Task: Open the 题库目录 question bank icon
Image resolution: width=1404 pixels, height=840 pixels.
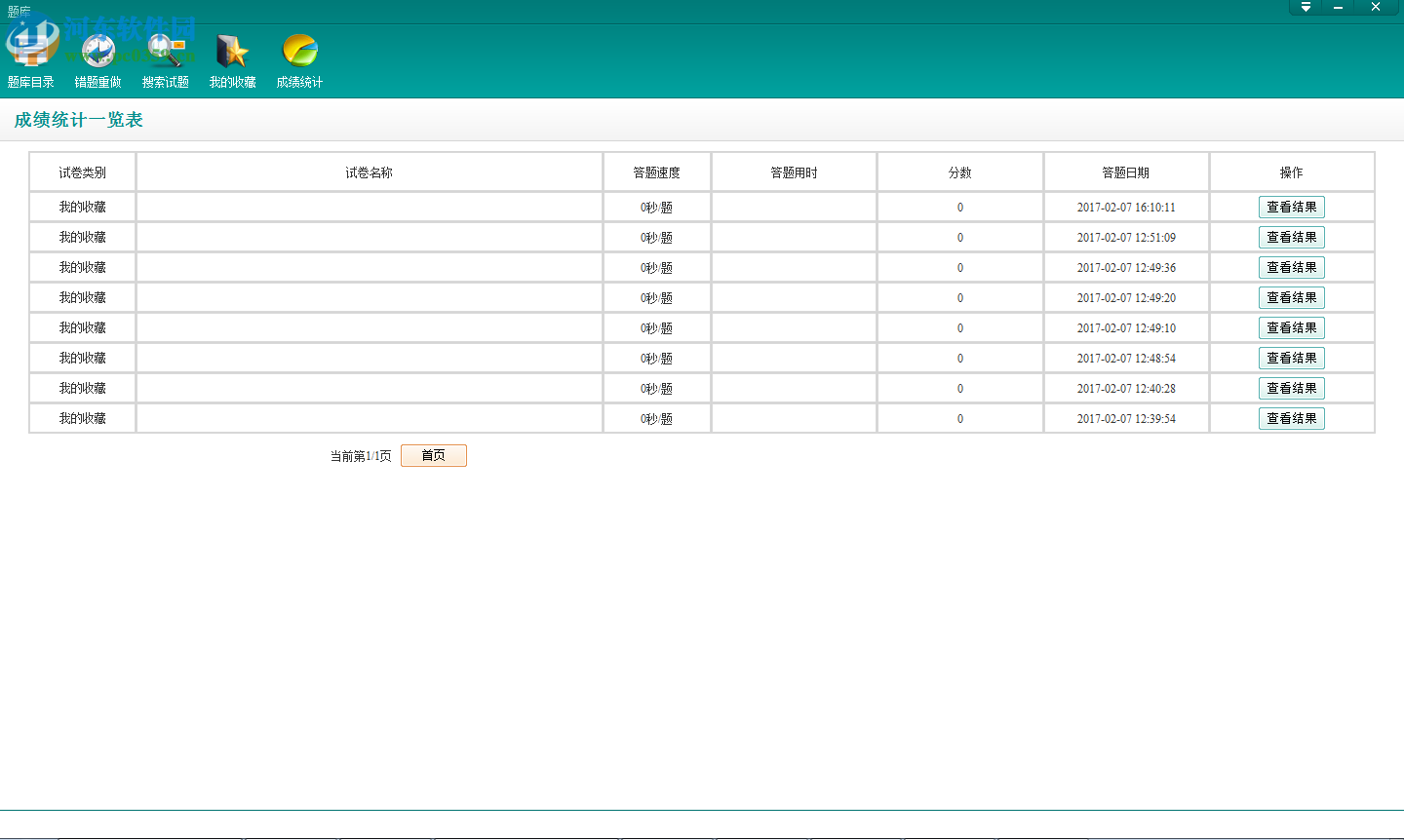Action: click(31, 59)
